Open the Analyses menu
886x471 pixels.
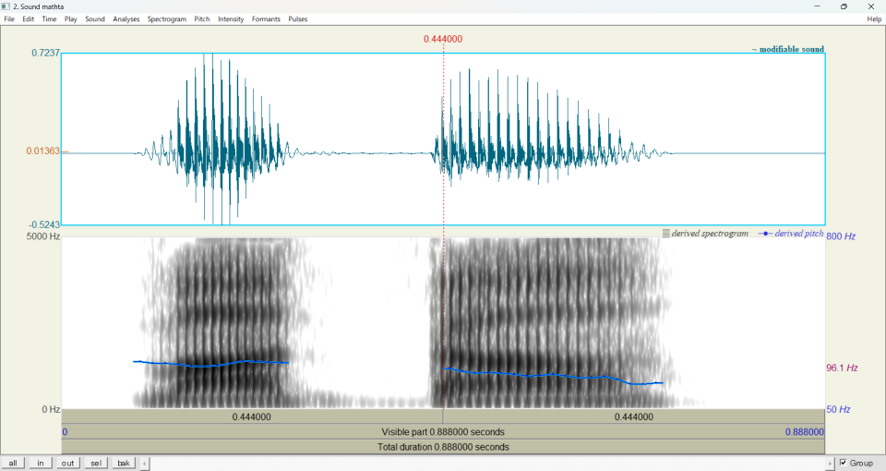point(126,19)
